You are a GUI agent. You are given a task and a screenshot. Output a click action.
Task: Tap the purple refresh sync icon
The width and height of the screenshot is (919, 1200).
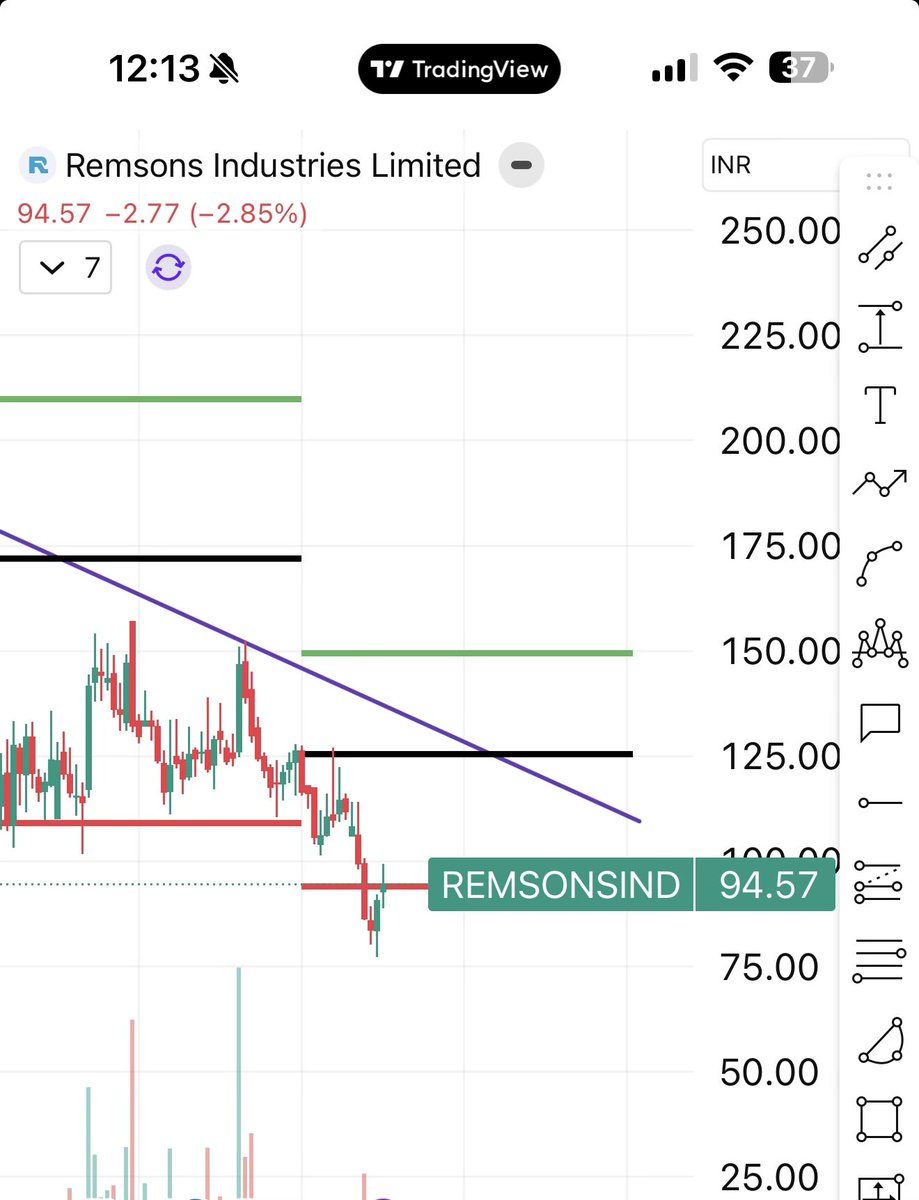(x=169, y=268)
